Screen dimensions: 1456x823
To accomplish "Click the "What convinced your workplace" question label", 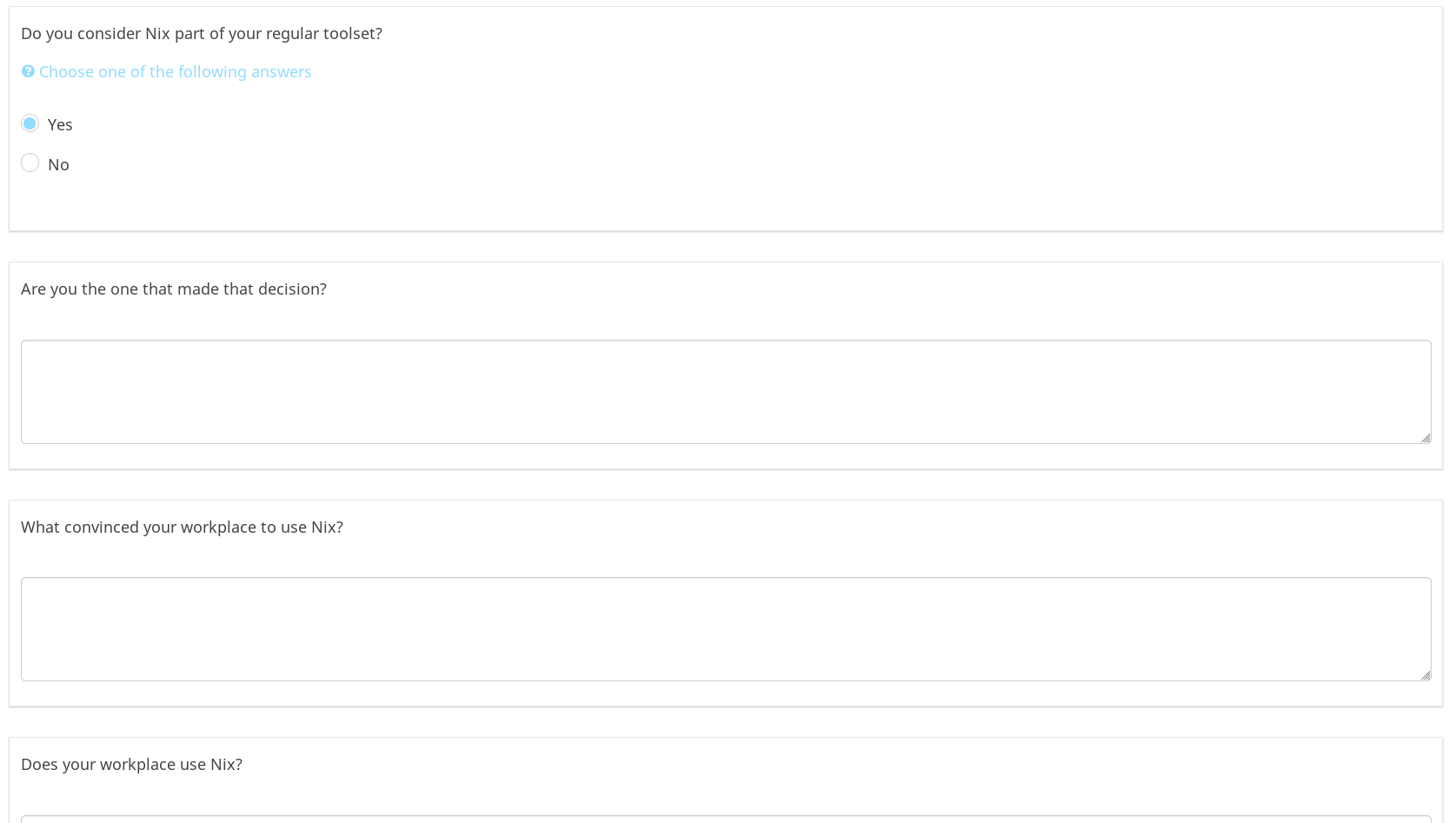I will (182, 528).
